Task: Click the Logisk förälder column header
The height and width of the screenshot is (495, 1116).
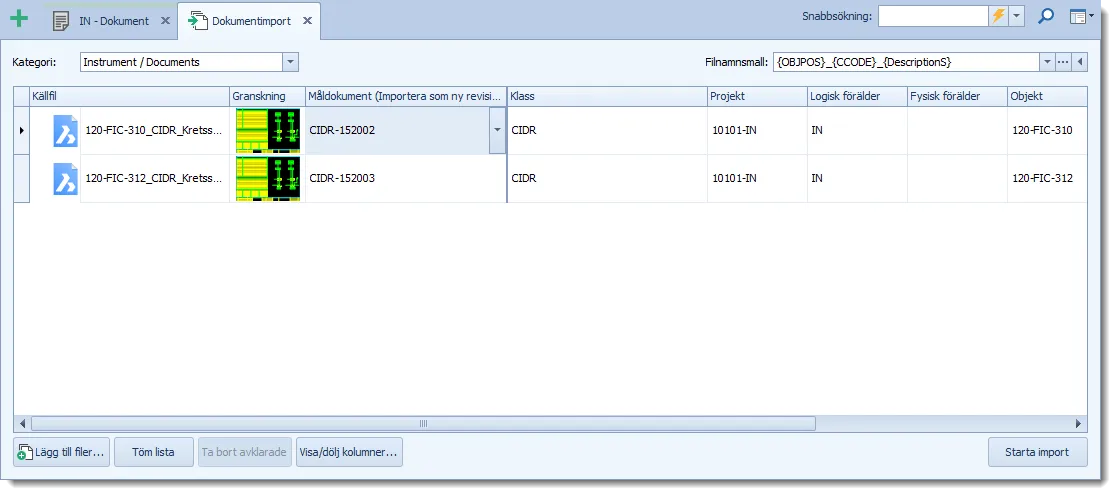Action: pyautogui.click(x=856, y=96)
